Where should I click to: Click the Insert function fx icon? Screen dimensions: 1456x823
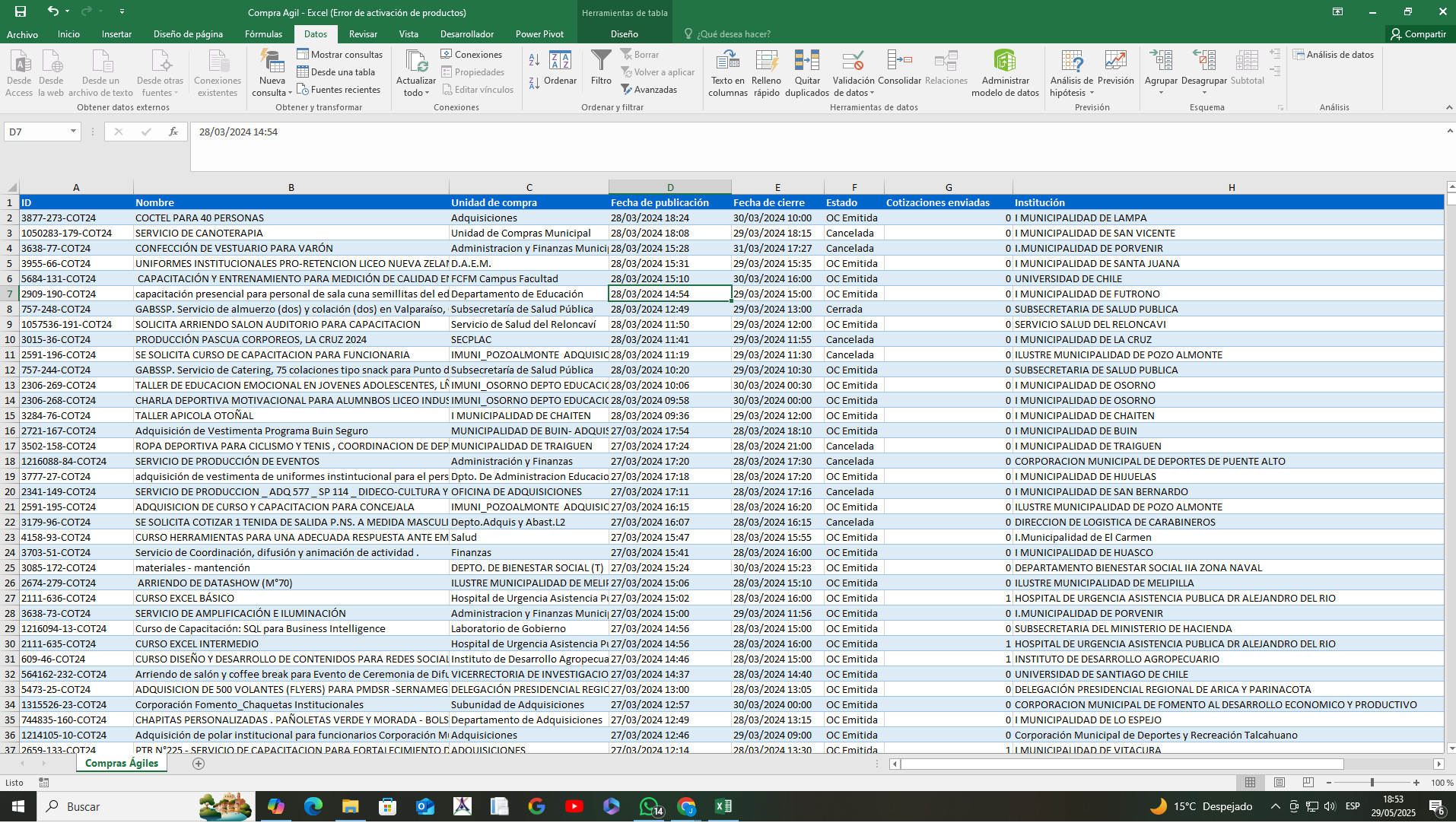point(173,132)
